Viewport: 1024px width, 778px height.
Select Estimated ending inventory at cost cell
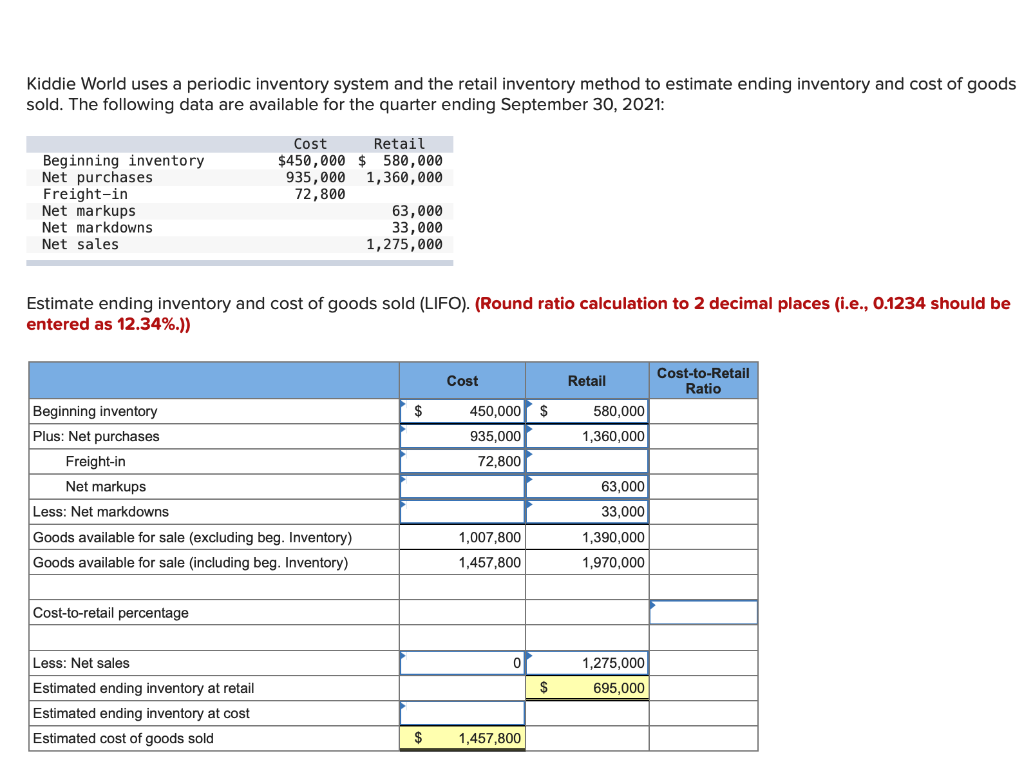tap(462, 713)
